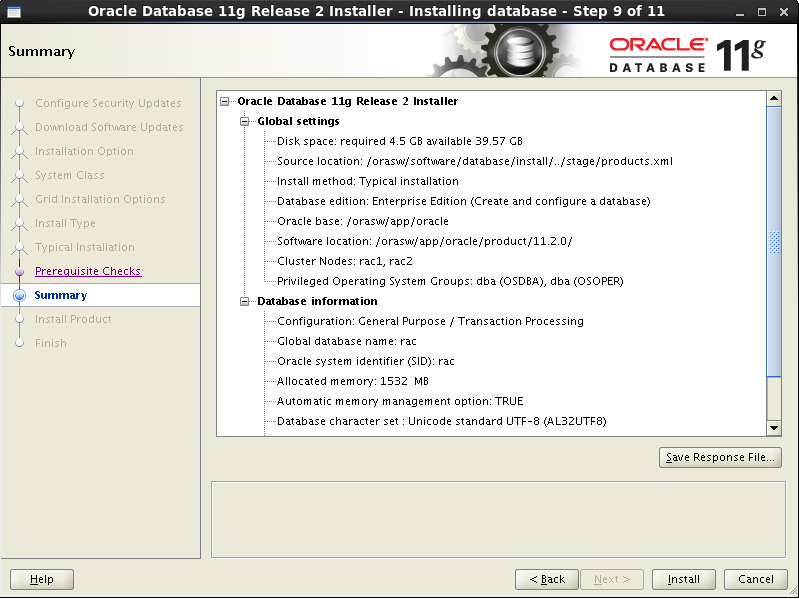Screen dimensions: 799x599
Task: Select the Installation Option step
Action: click(x=84, y=151)
